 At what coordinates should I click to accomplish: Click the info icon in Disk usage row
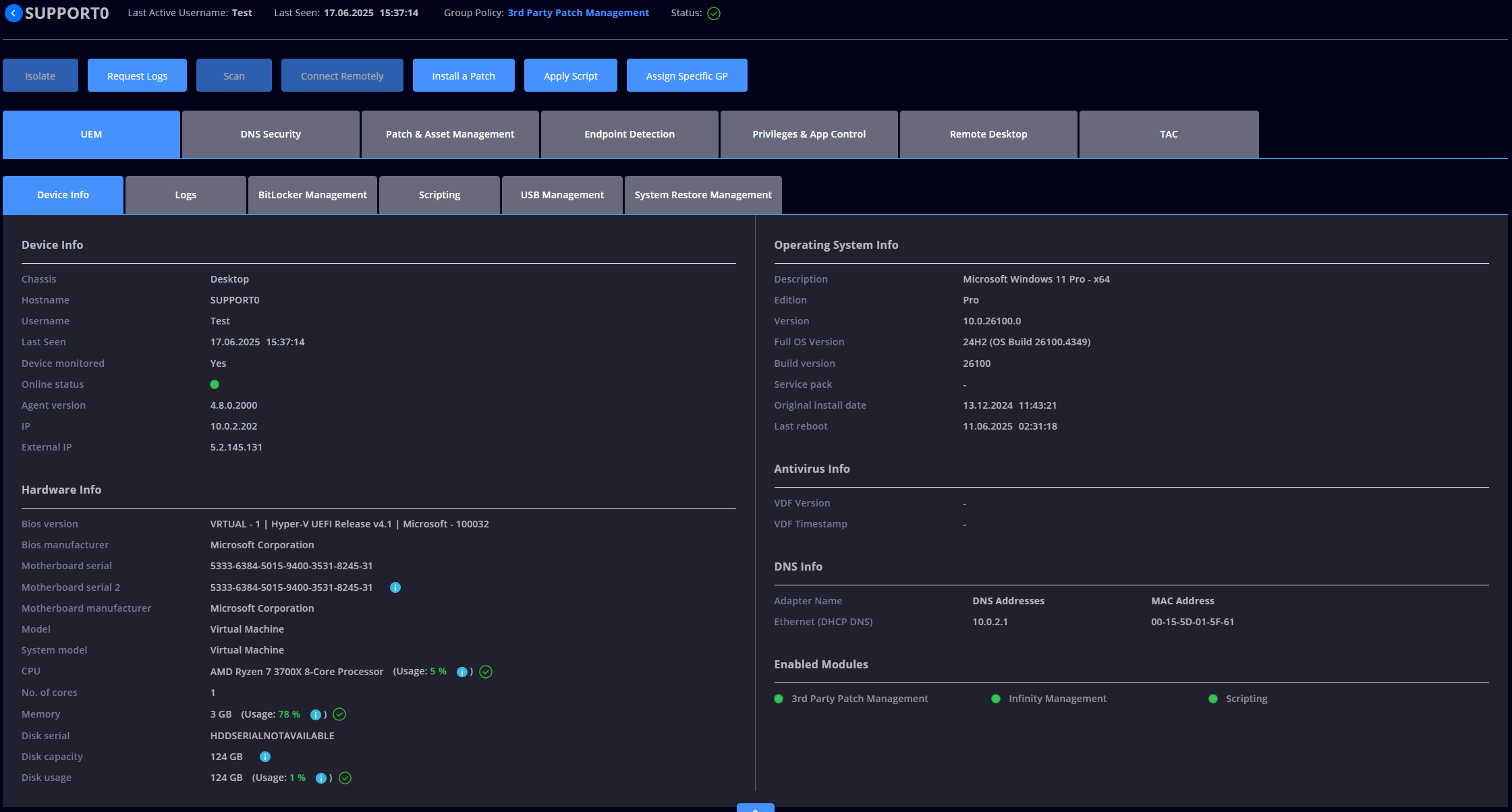[321, 778]
